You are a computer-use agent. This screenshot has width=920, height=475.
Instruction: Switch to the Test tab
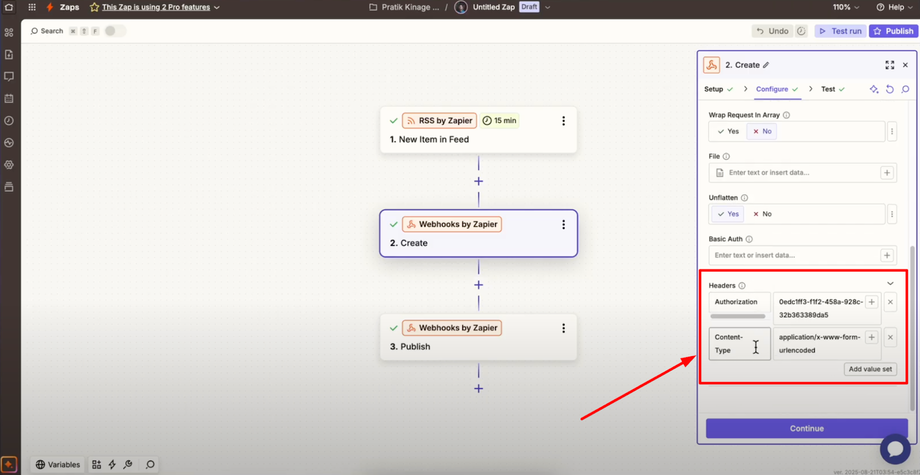point(833,89)
